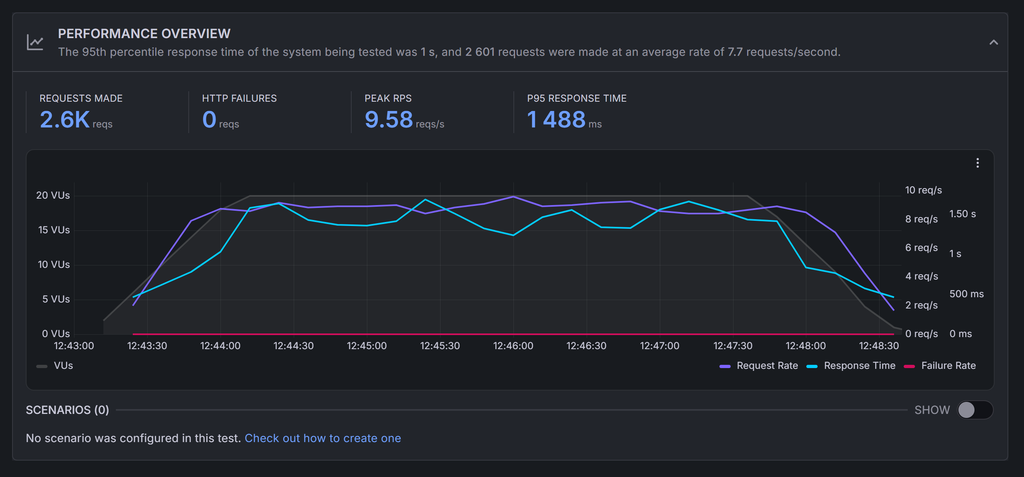This screenshot has height=477, width=1024.
Task: Click the 95th percentile summary sentence
Action: tap(449, 52)
